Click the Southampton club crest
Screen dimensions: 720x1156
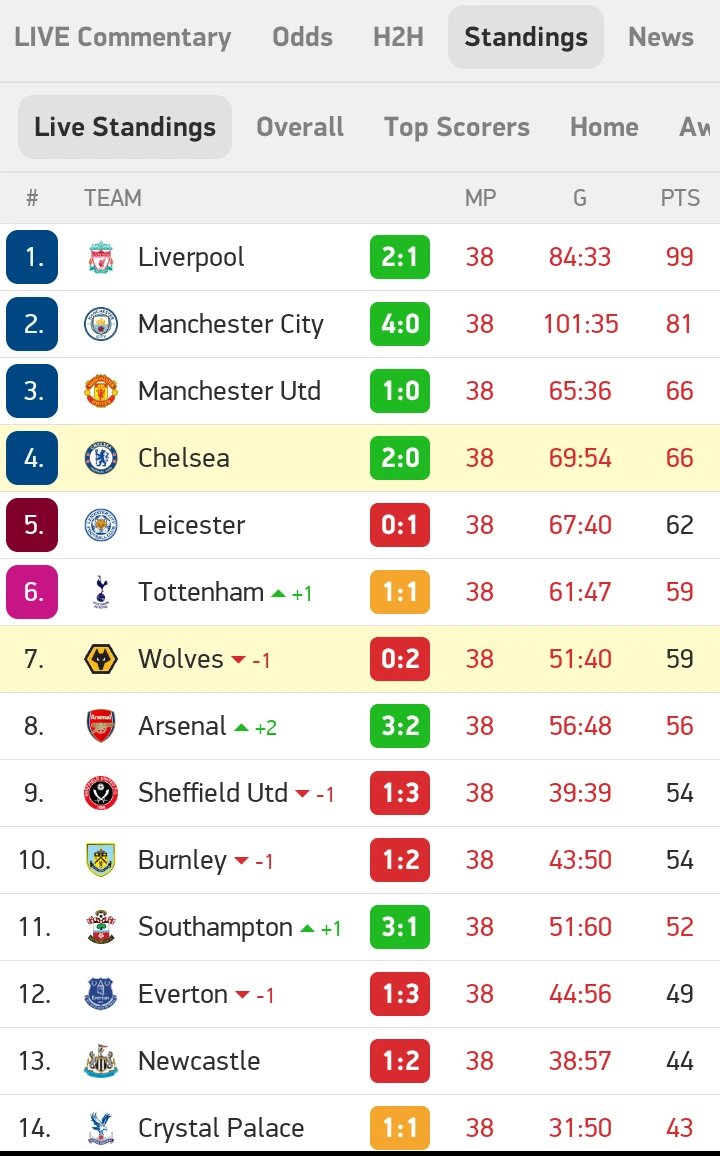101,927
